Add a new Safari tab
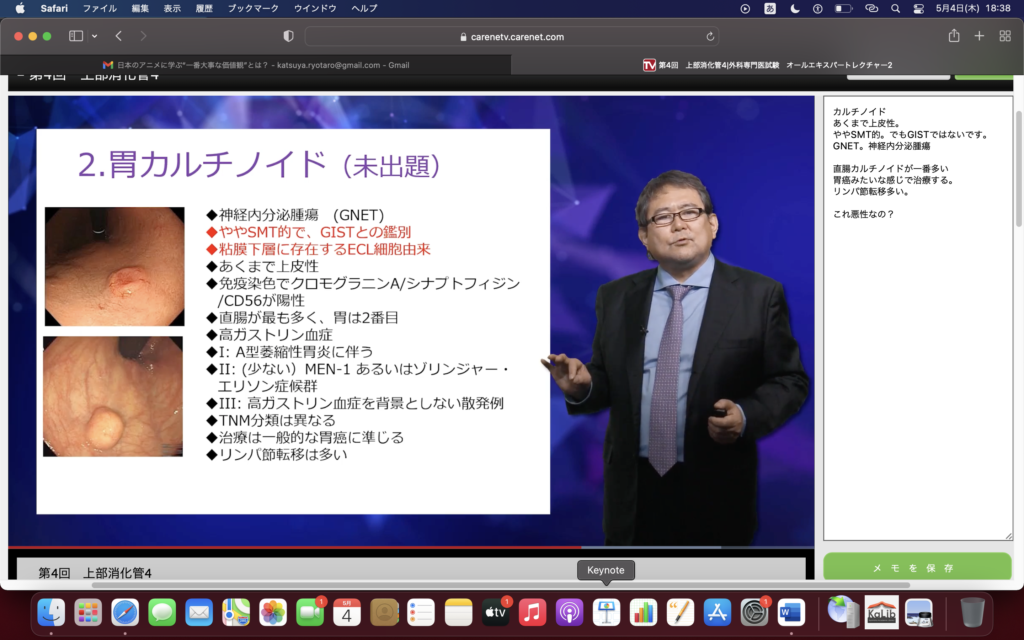This screenshot has height=640, width=1024. 979,36
